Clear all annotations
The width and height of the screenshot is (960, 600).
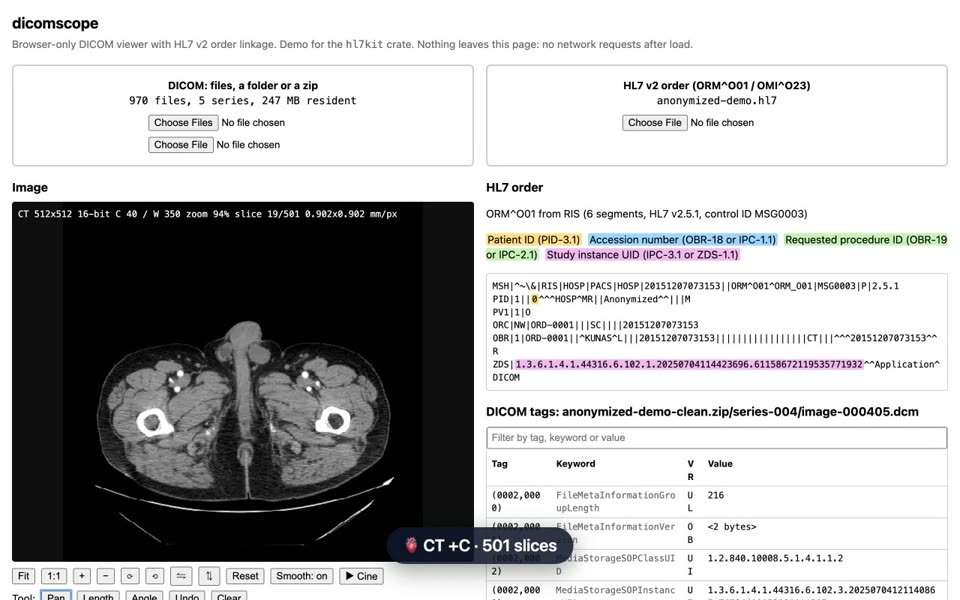(229, 596)
